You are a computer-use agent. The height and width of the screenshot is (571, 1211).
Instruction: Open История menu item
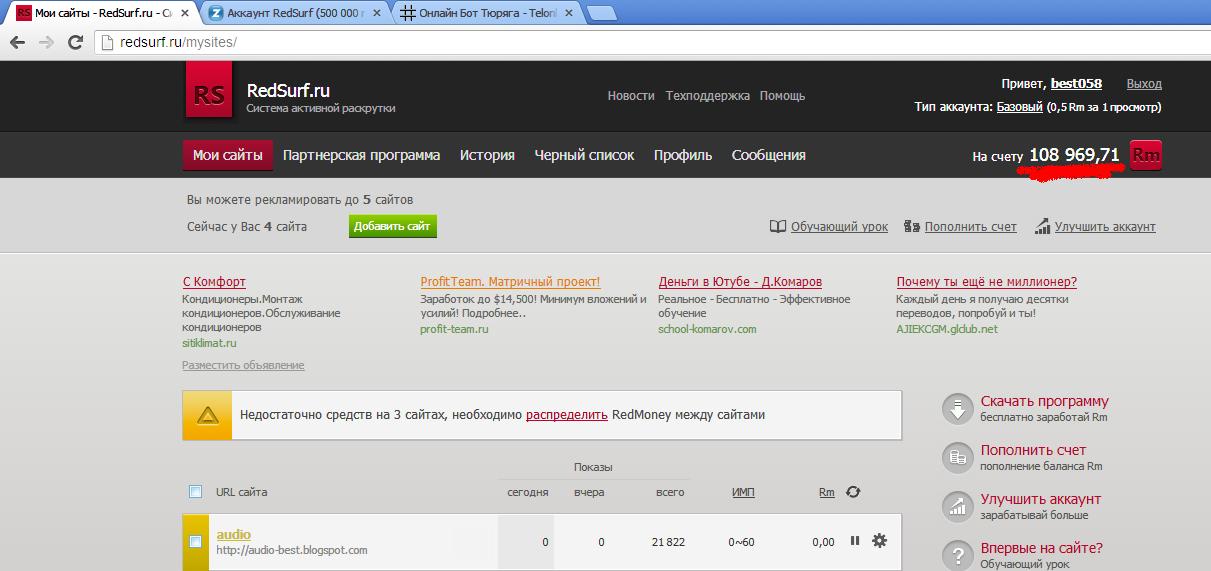click(487, 155)
